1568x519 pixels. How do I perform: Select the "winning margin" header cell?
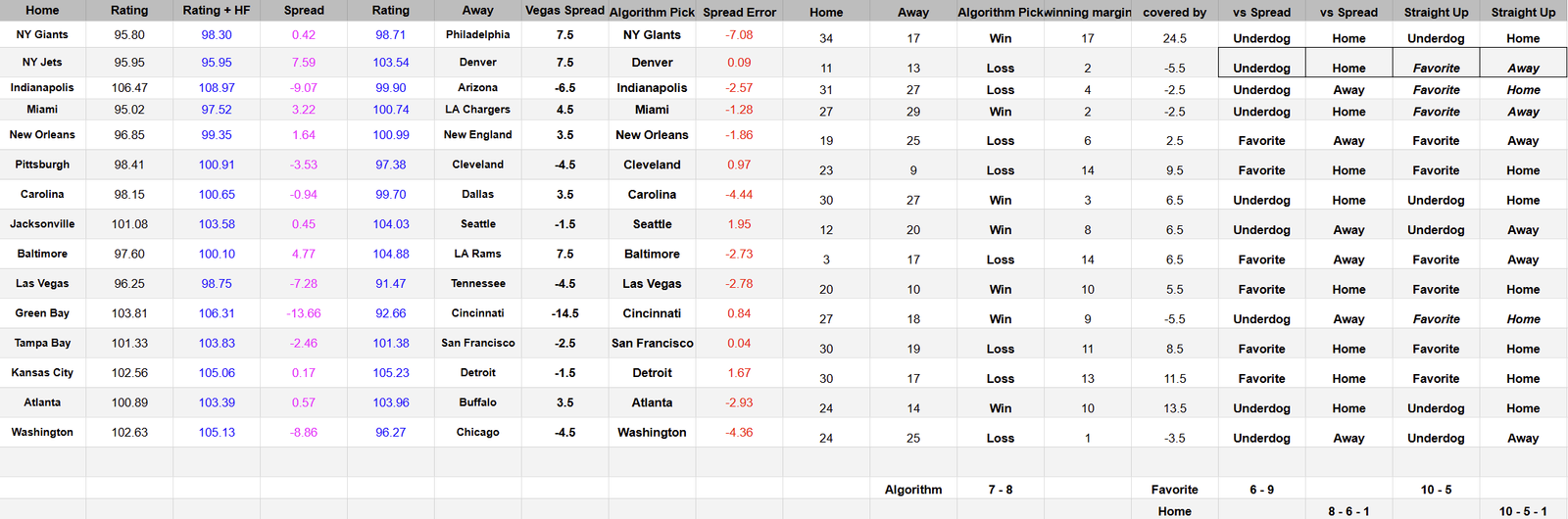[x=1088, y=13]
